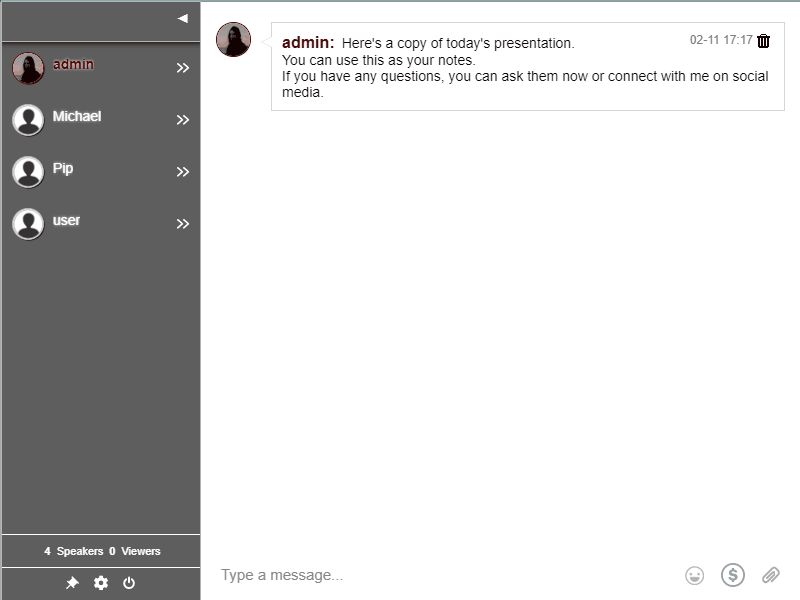
Task: Expand options for Pip
Action: coord(183,172)
